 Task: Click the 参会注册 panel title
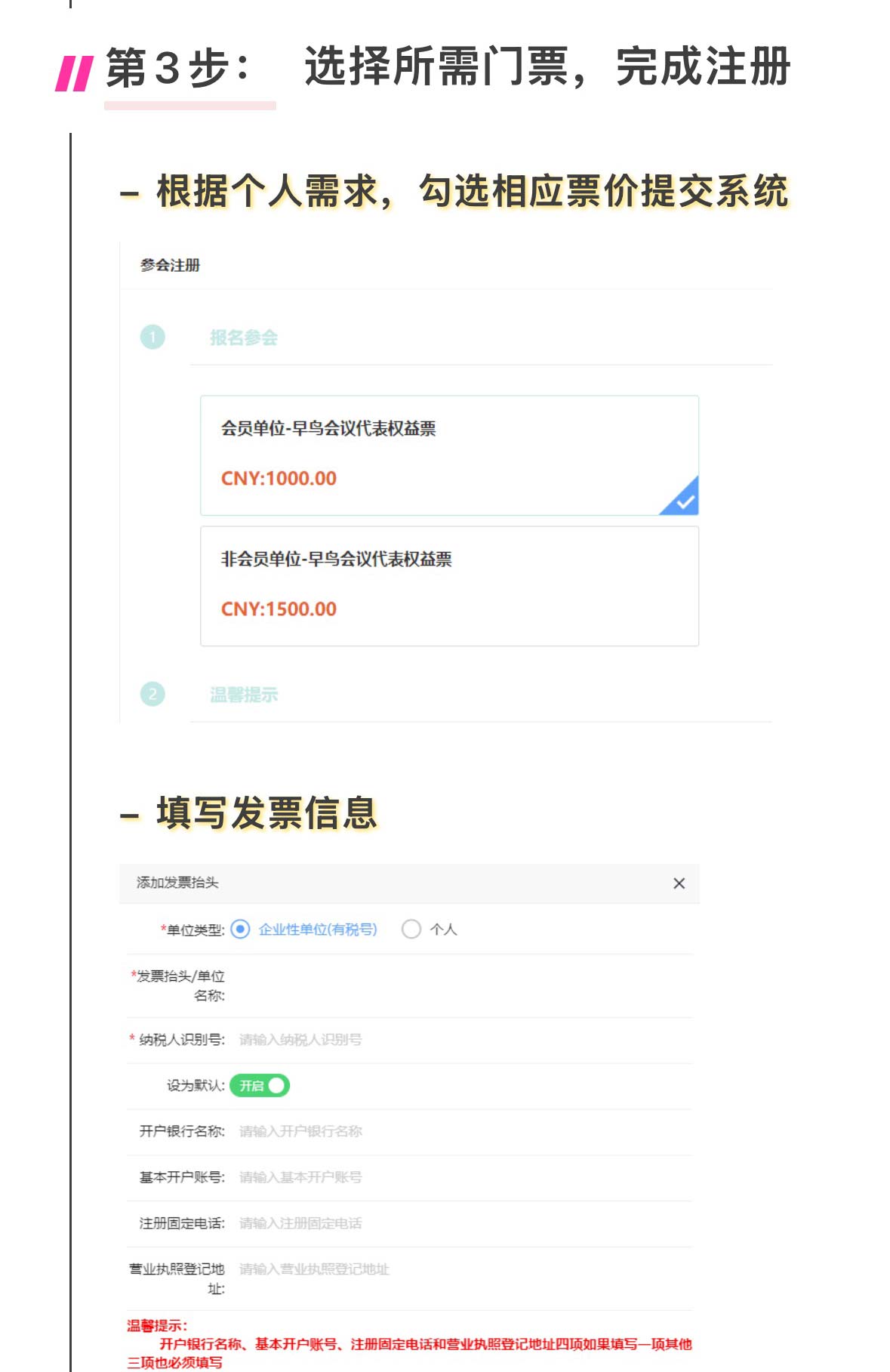170,265
